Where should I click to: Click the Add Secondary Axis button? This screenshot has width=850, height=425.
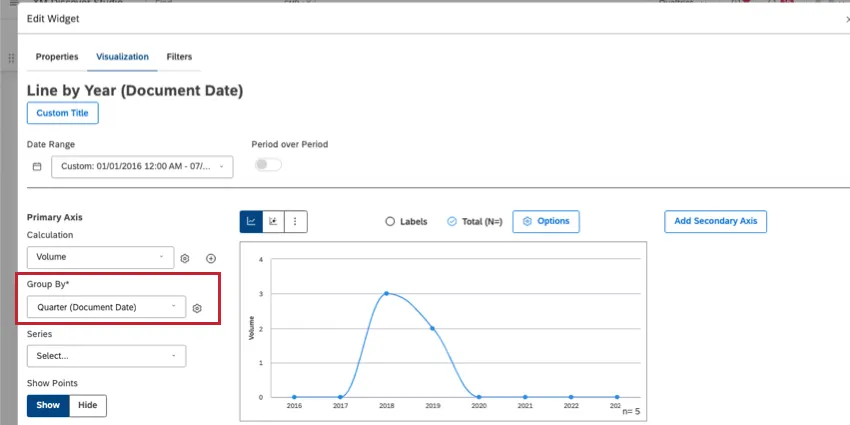[715, 221]
